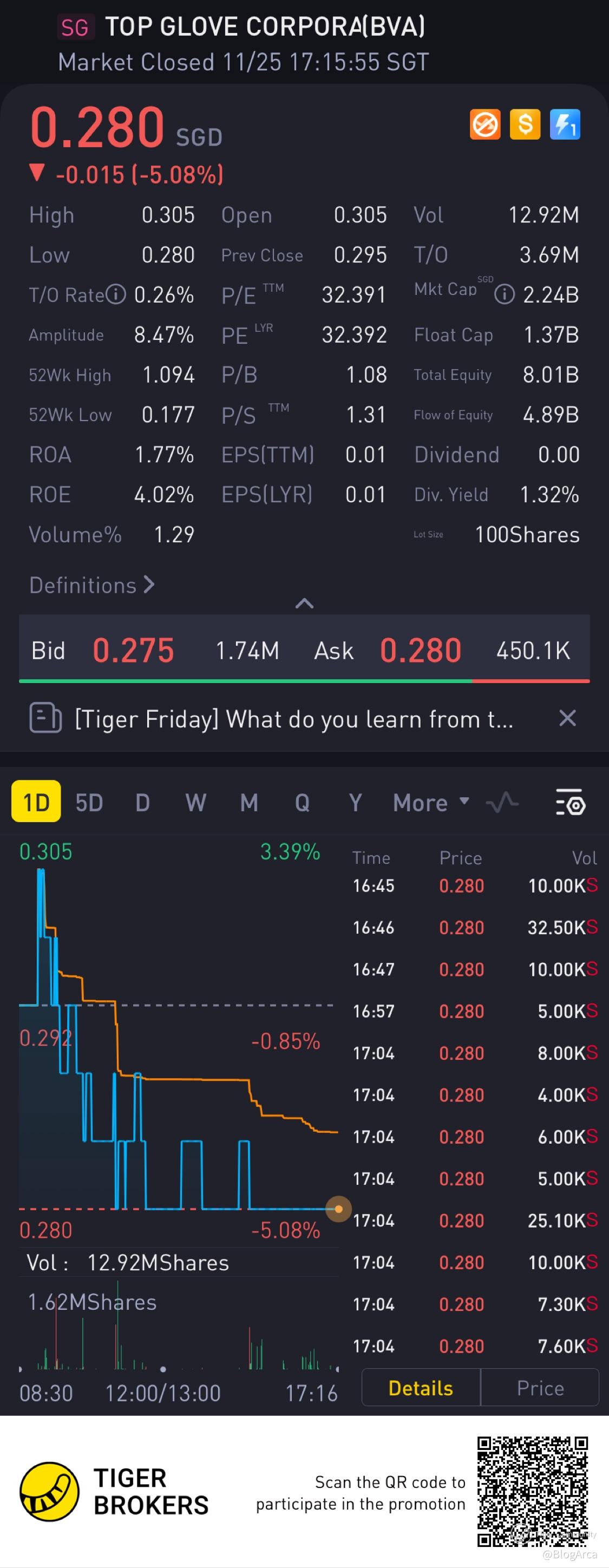Select the 16:57 trade row

tap(475, 1011)
